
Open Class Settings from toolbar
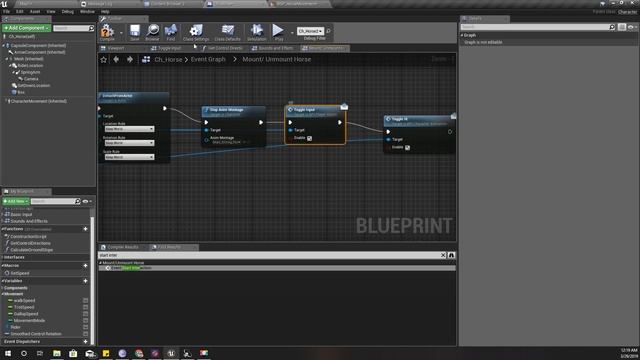tap(196, 32)
